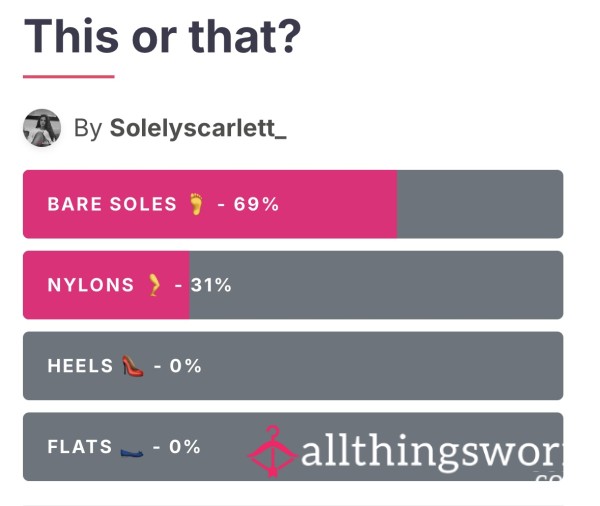Select the Nylons poll option
The image size is (600, 506).
pyautogui.click(x=293, y=285)
